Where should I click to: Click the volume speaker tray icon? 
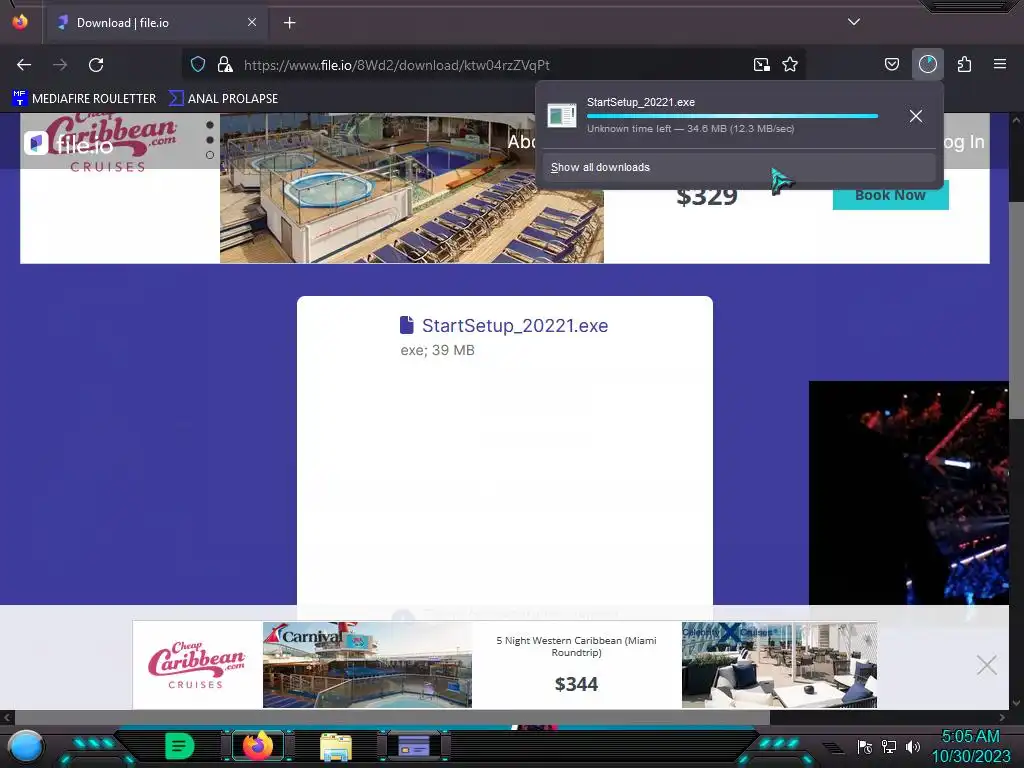[x=913, y=746]
